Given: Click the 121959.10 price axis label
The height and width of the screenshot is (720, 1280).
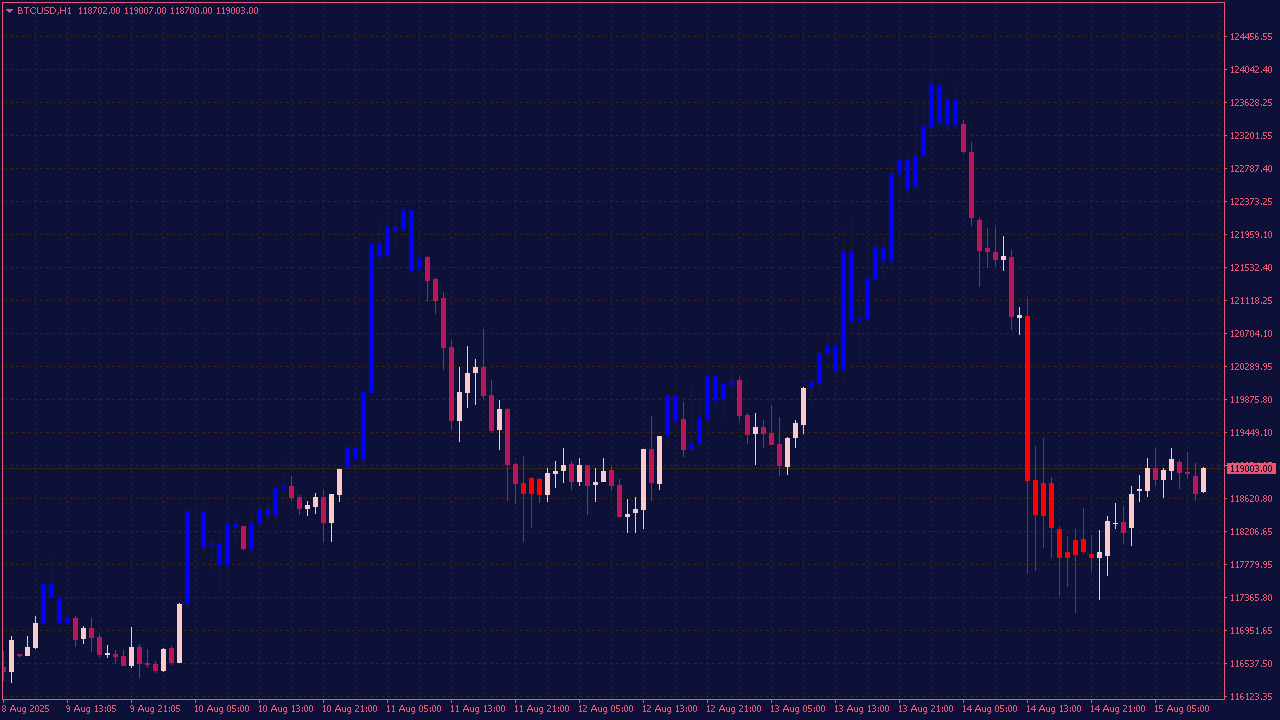Looking at the screenshot, I should [x=1251, y=235].
